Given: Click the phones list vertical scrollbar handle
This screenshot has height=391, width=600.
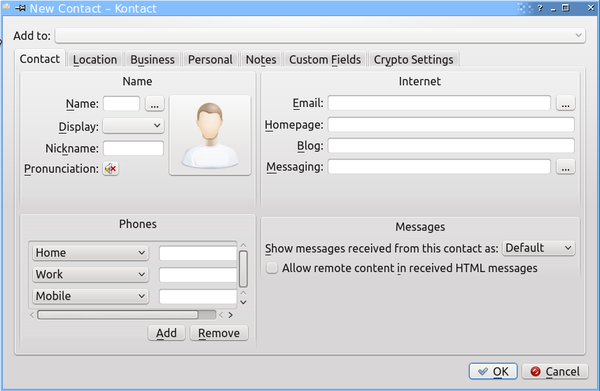Looking at the screenshot, I should tap(243, 269).
